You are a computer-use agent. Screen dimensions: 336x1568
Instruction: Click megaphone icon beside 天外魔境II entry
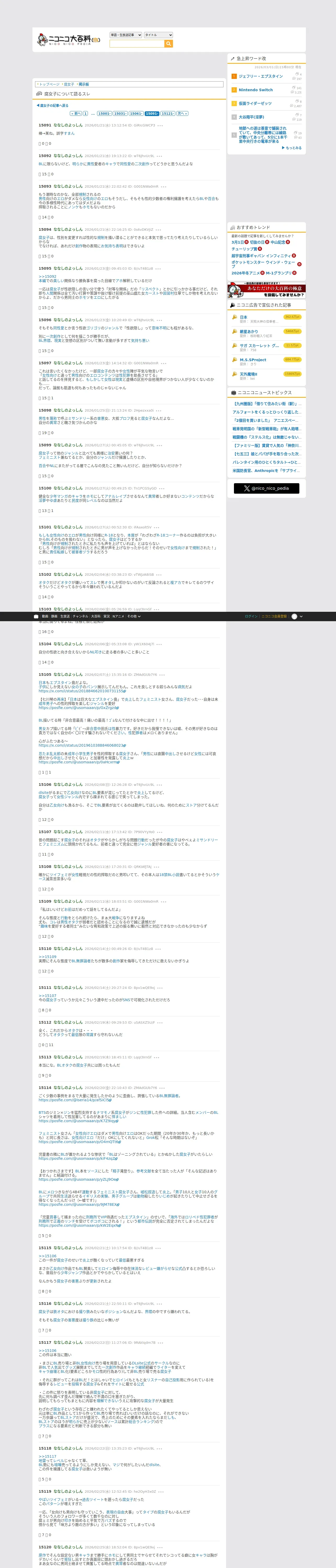pyautogui.click(x=234, y=374)
